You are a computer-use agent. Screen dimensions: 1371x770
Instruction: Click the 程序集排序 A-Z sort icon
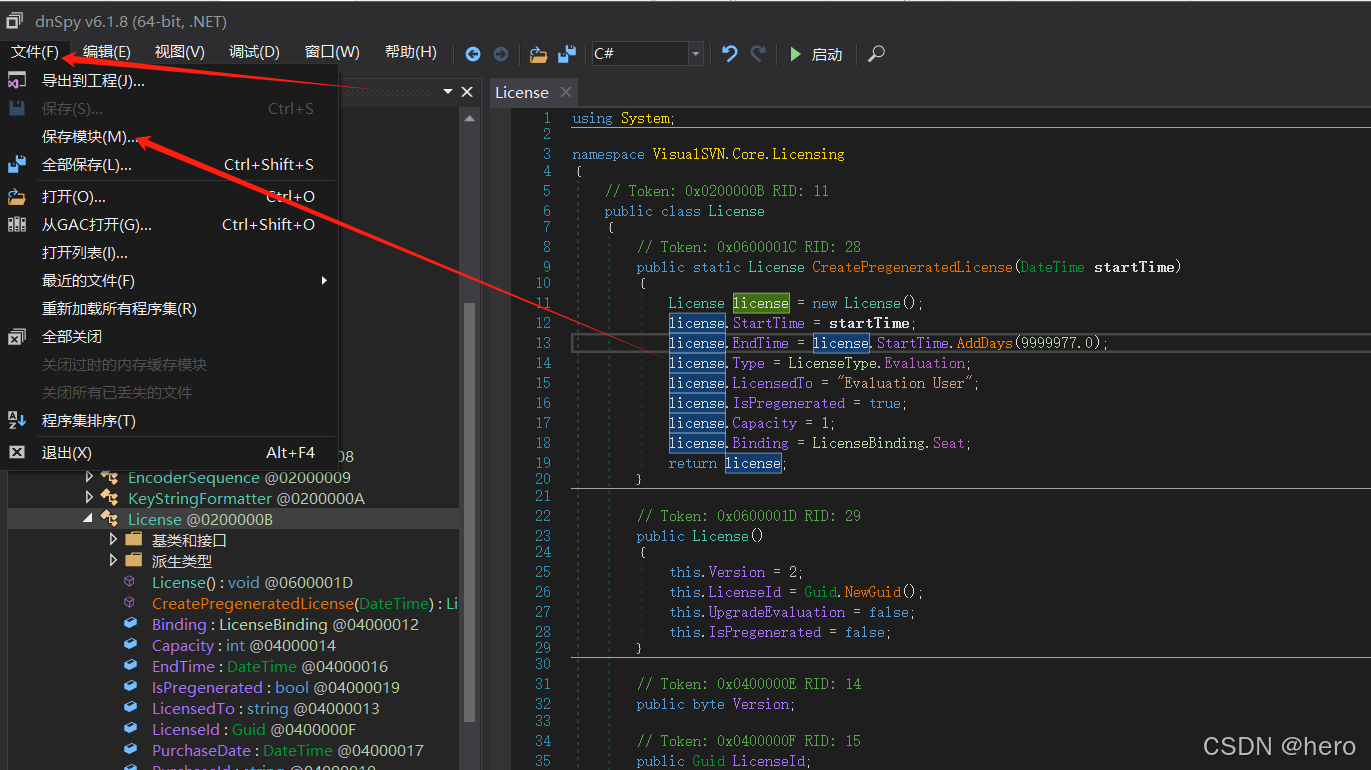pyautogui.click(x=17, y=421)
